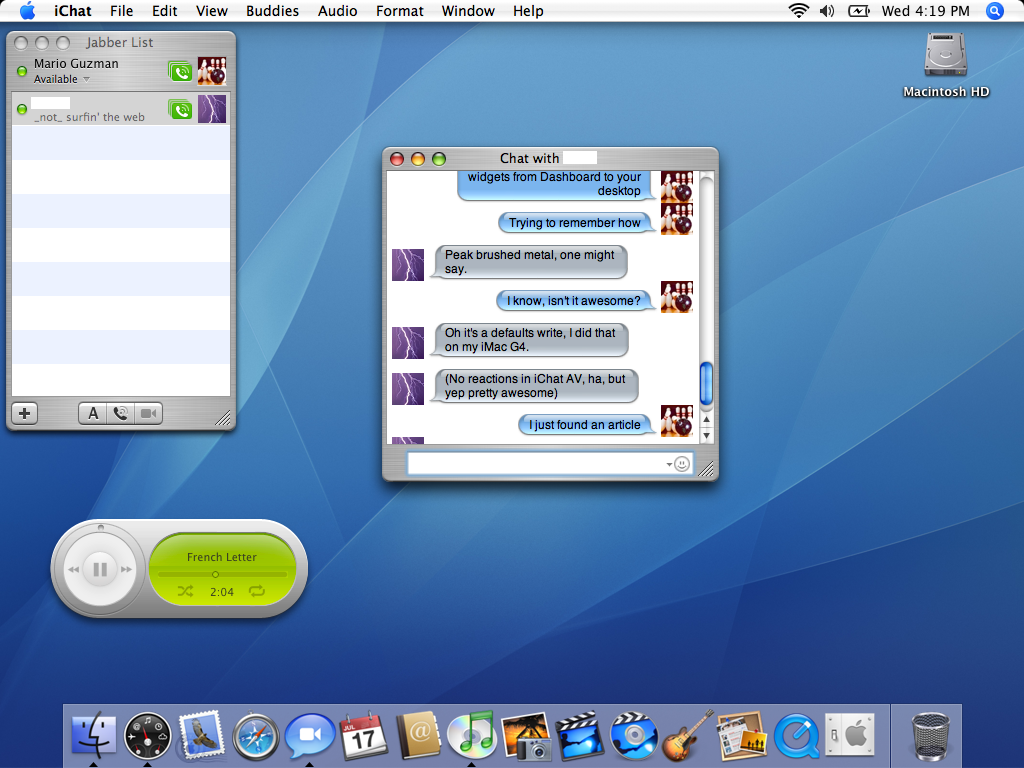Viewport: 1024px width, 768px height.
Task: Pause playback in the iTunes widget
Action: point(100,569)
